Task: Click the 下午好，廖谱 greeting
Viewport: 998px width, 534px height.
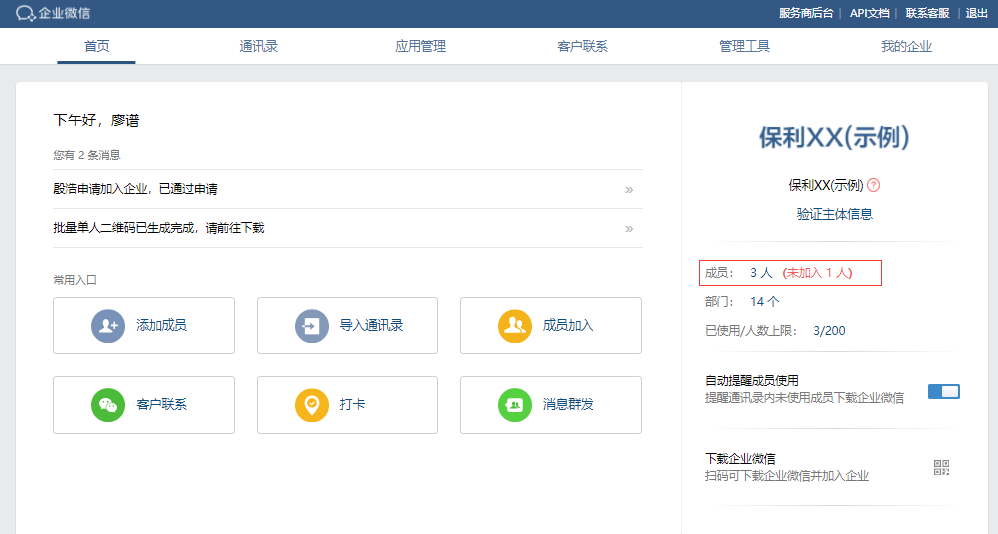Action: click(96, 120)
